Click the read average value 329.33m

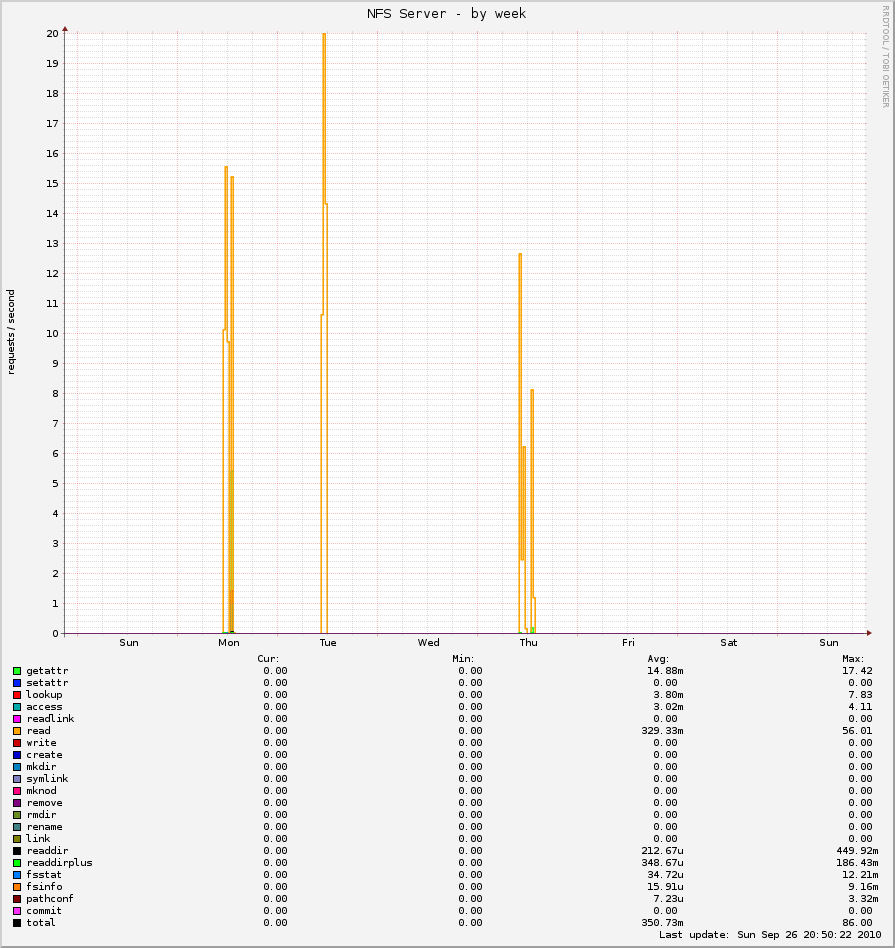point(662,731)
